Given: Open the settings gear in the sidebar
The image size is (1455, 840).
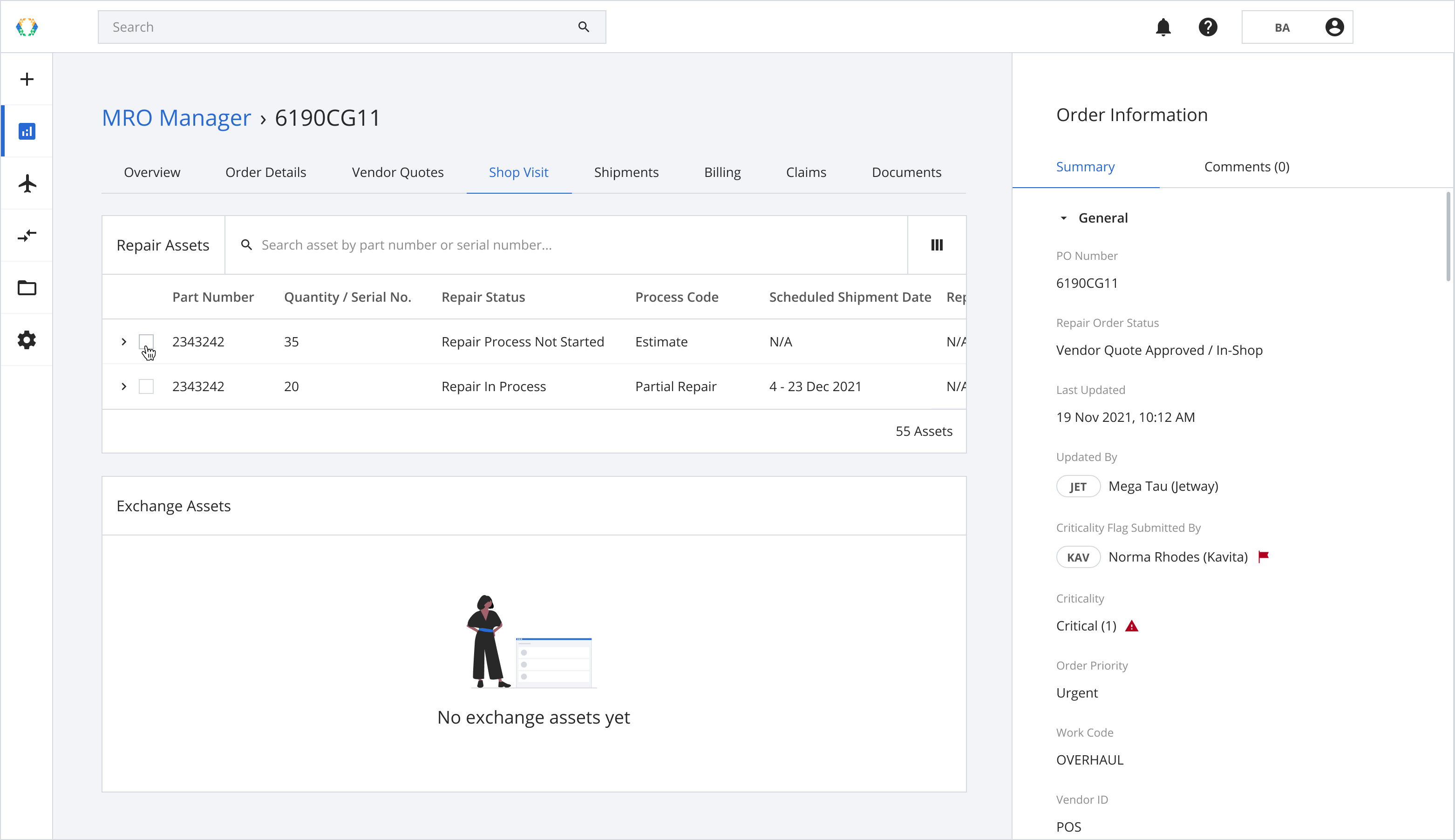Looking at the screenshot, I should click(27, 340).
